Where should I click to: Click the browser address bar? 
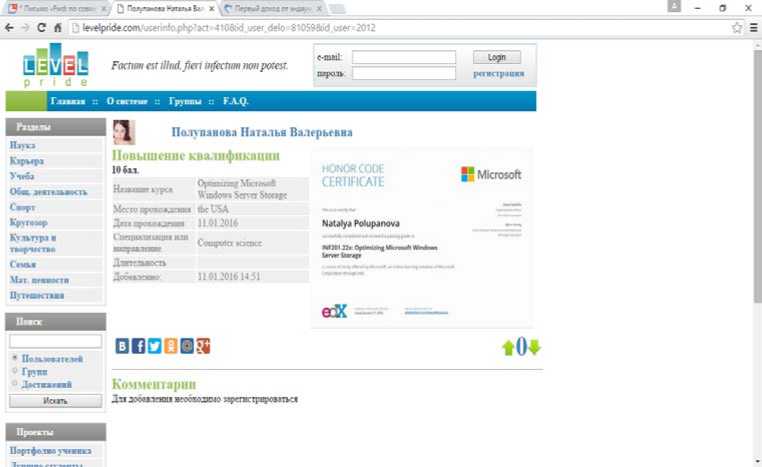click(398, 28)
